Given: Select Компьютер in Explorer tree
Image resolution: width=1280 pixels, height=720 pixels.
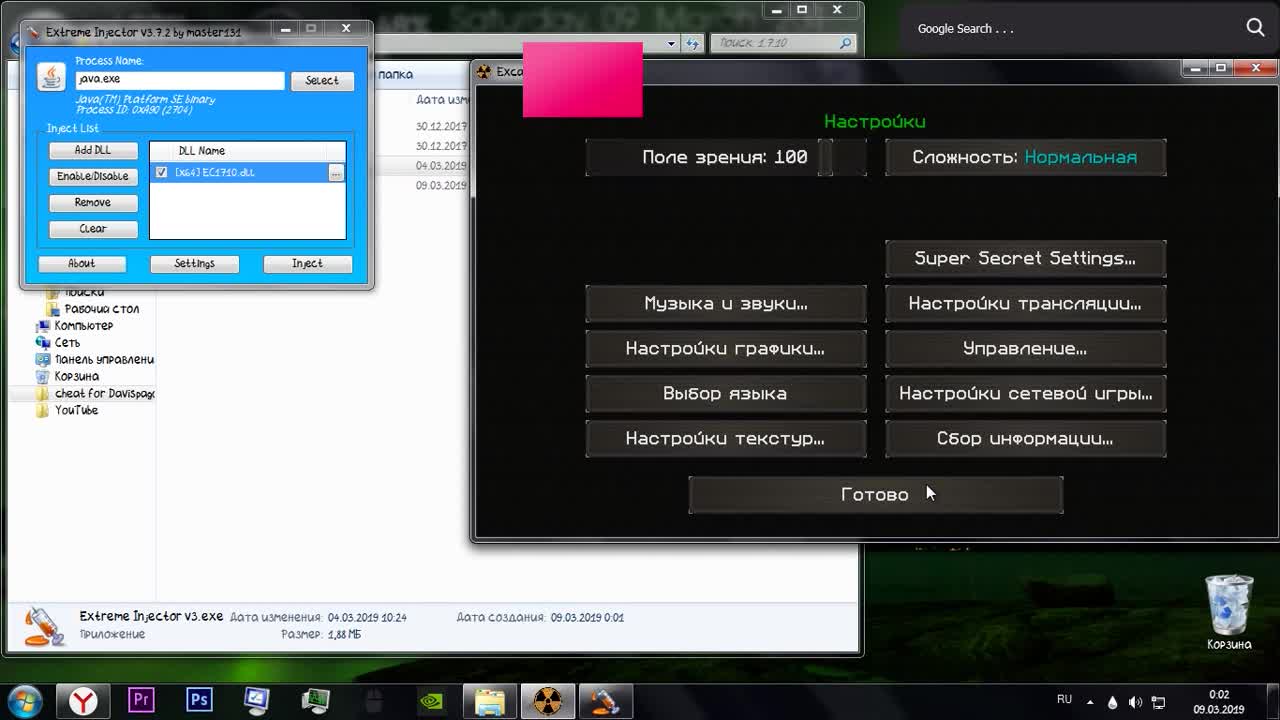Looking at the screenshot, I should tap(83, 326).
